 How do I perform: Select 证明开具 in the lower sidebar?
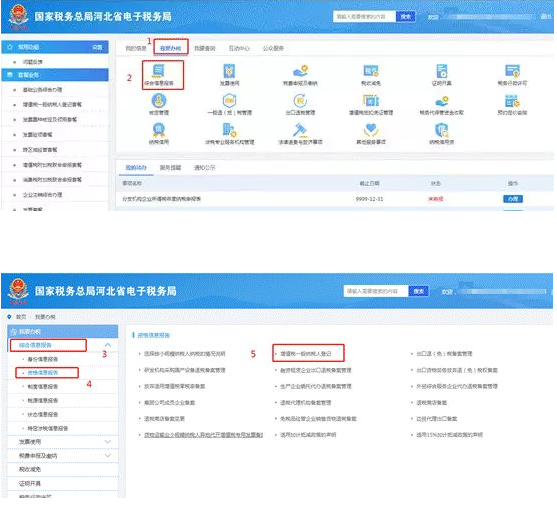click(x=30, y=483)
